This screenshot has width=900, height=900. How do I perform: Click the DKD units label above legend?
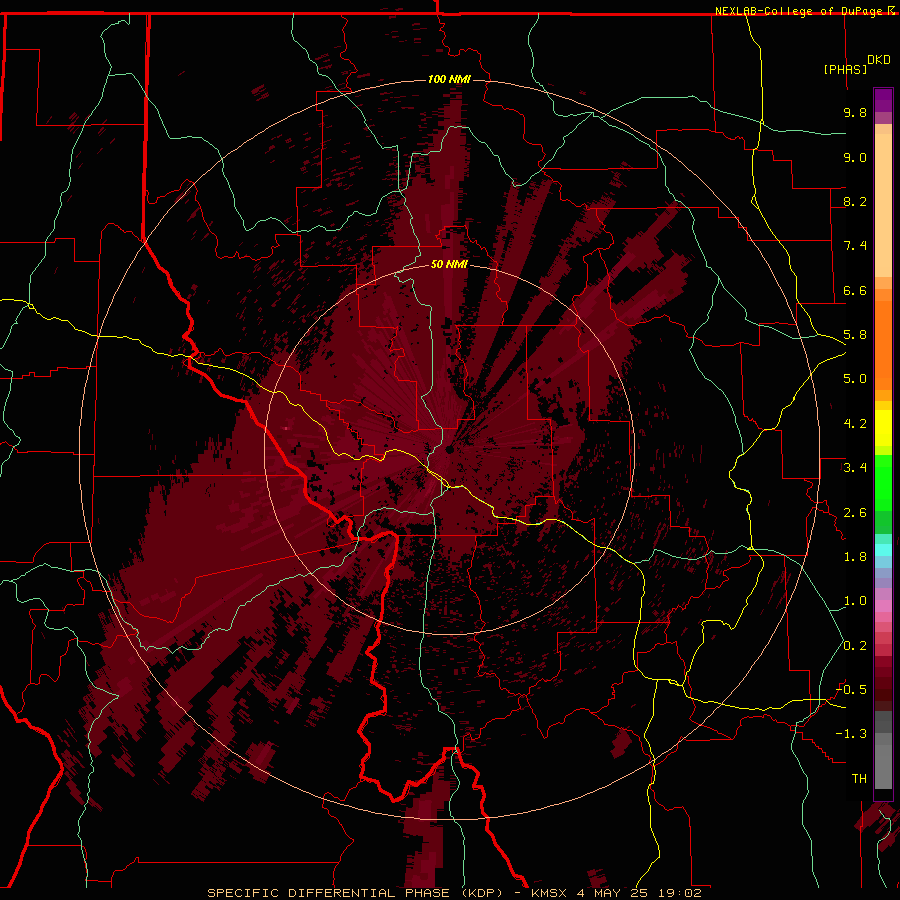tap(878, 60)
